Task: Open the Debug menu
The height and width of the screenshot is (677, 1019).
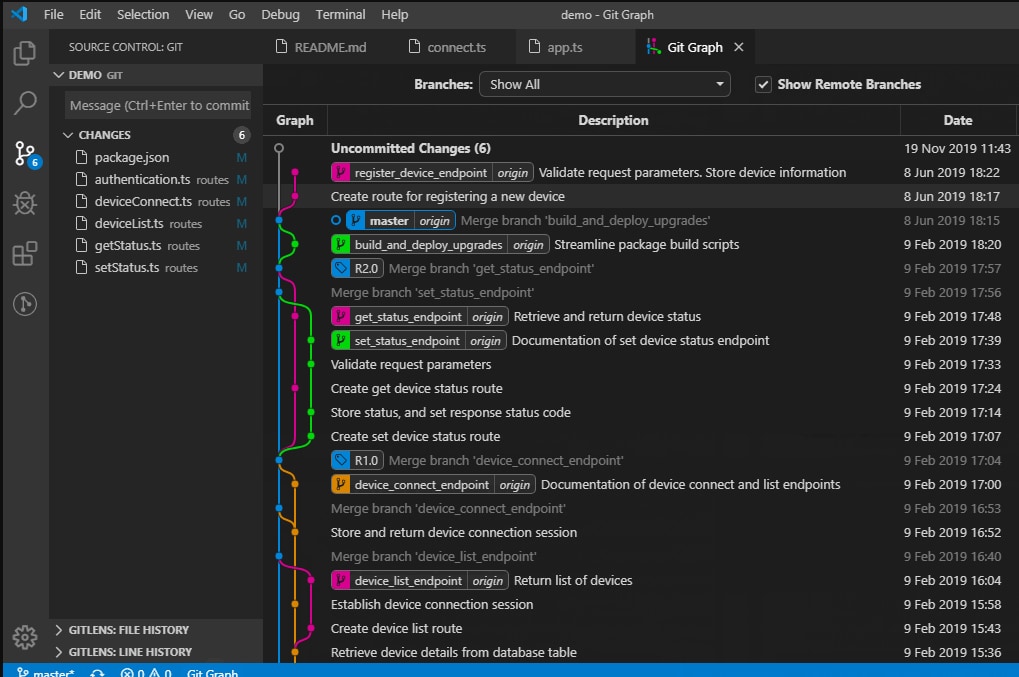Action: [280, 14]
